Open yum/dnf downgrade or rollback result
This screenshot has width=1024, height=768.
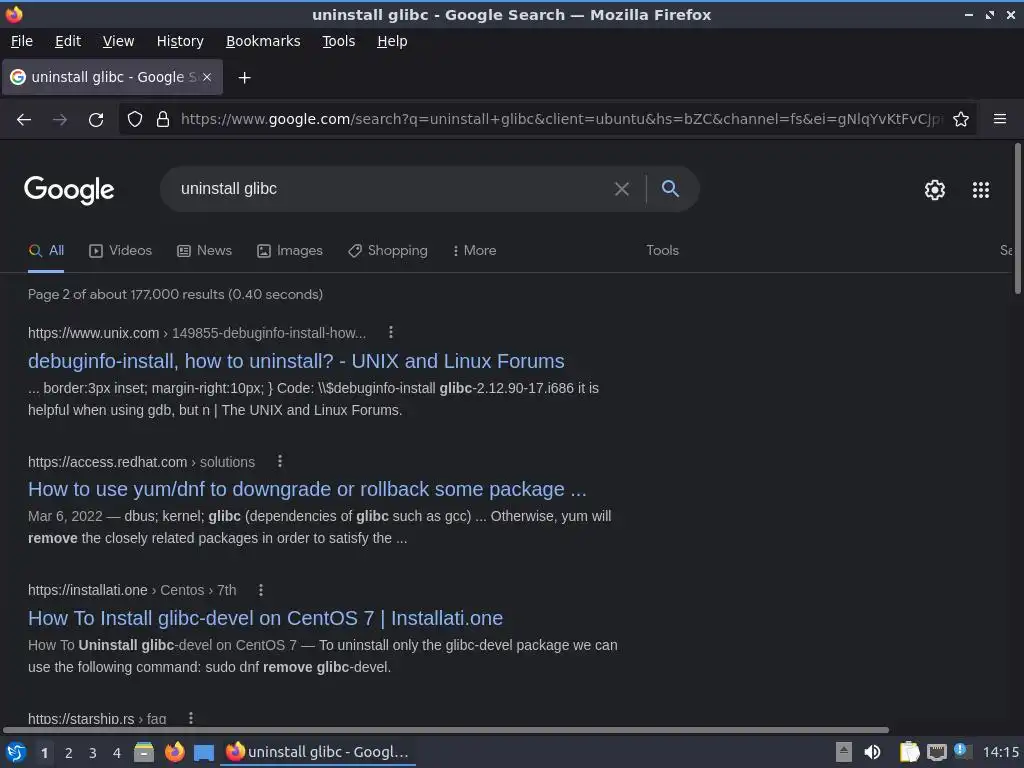(307, 489)
